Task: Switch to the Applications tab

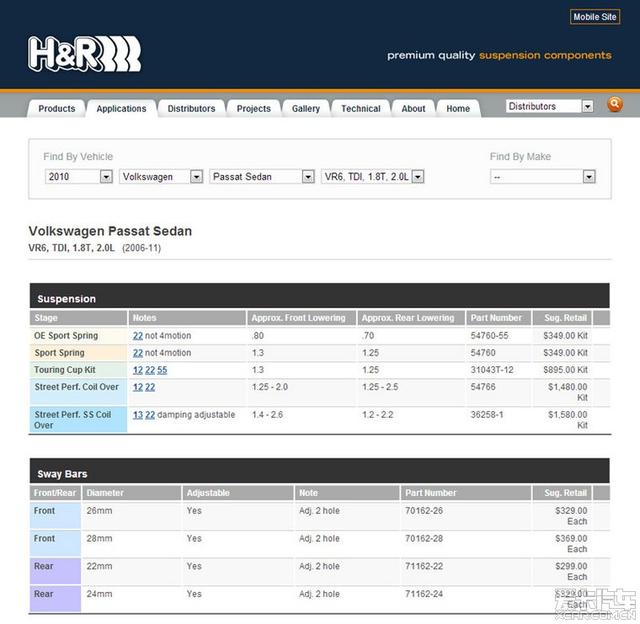Action: coord(121,109)
